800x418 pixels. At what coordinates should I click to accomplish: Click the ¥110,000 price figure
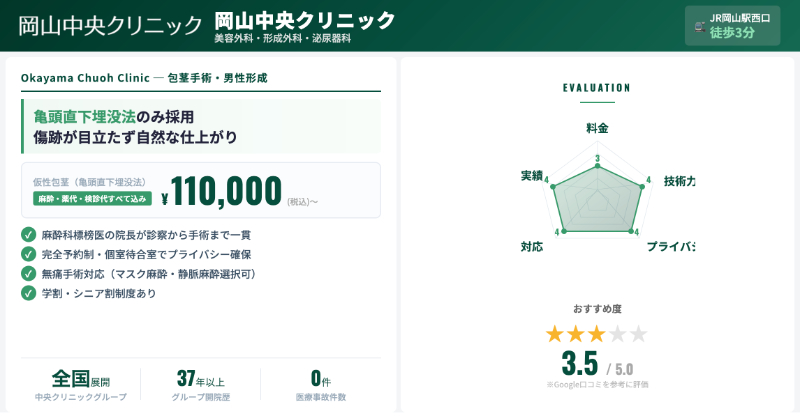[x=227, y=190]
